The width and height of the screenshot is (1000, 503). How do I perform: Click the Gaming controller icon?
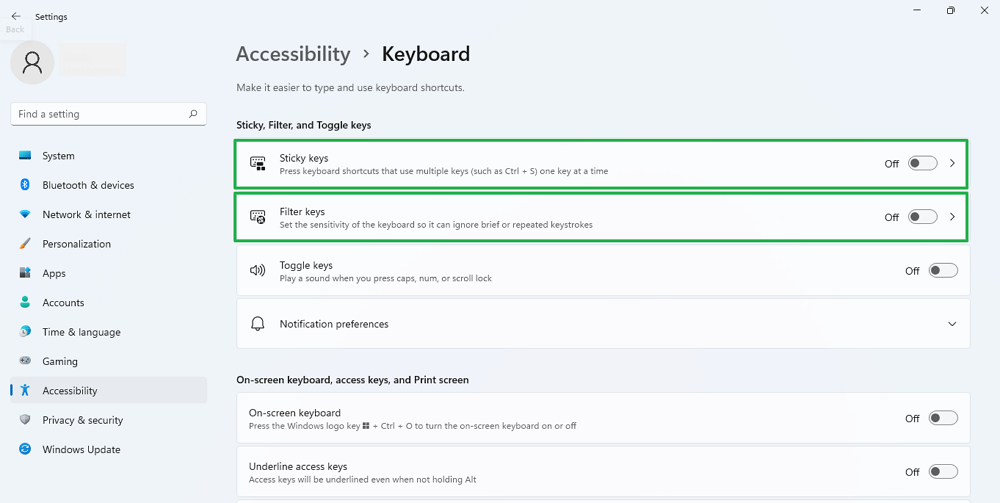25,361
